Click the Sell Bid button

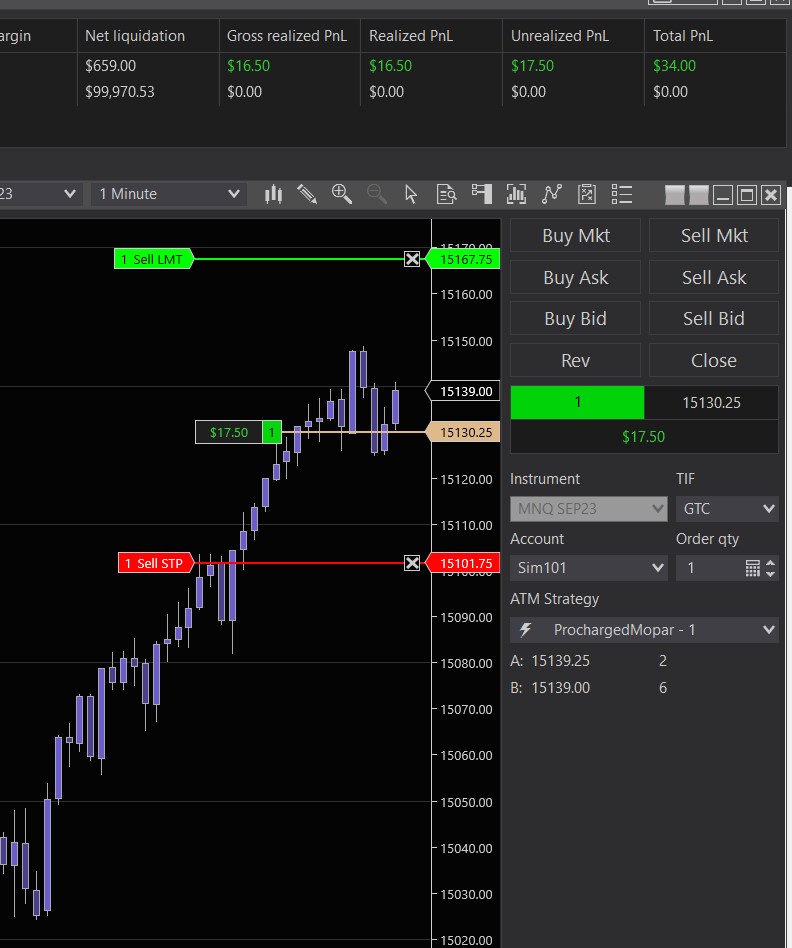click(x=714, y=319)
